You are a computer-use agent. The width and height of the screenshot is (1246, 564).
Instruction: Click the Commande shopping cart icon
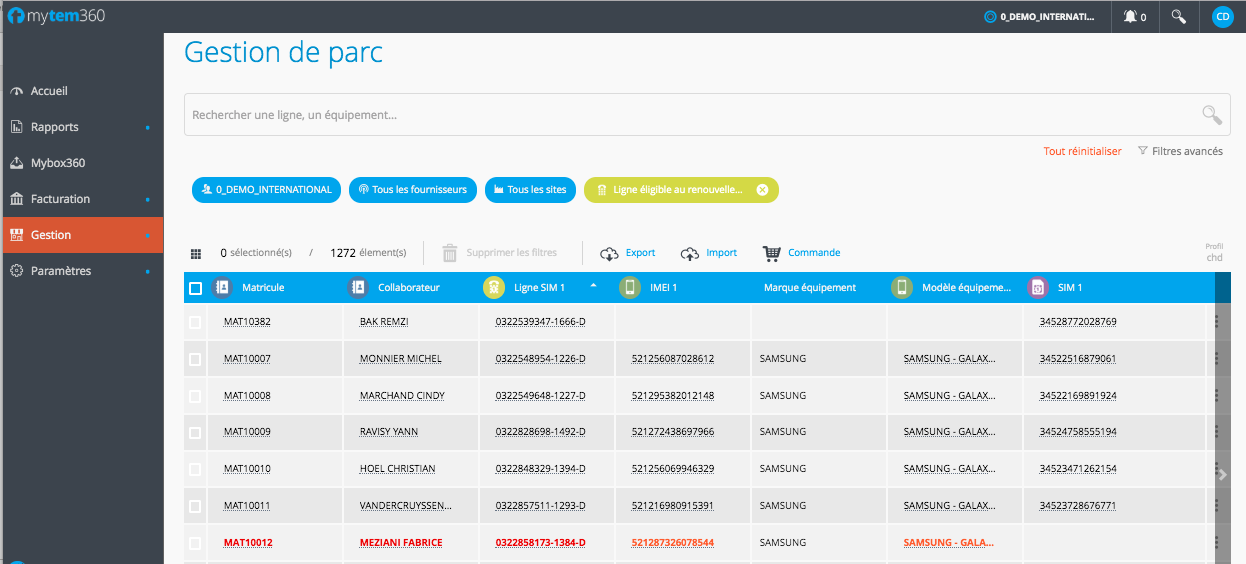click(771, 253)
